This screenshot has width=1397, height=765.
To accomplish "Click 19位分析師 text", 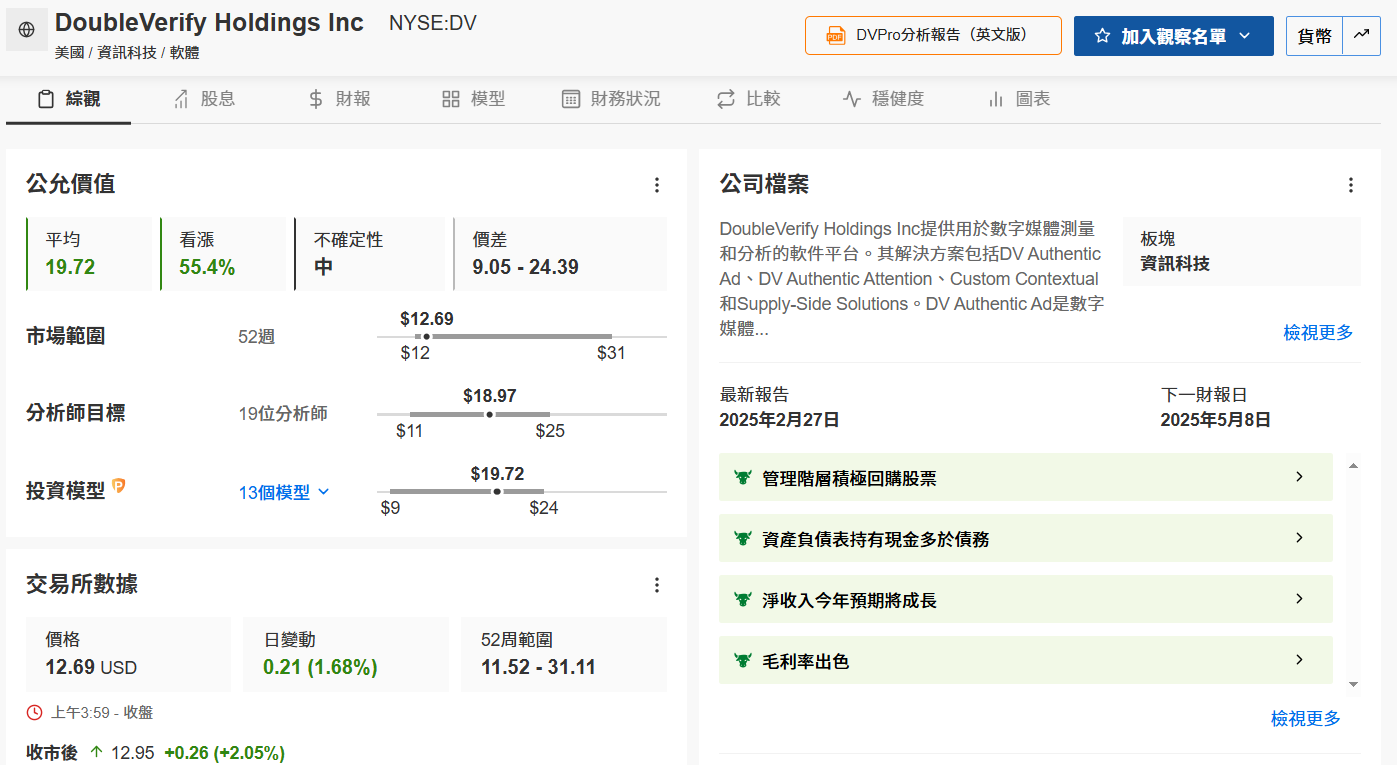I will pos(283,413).
